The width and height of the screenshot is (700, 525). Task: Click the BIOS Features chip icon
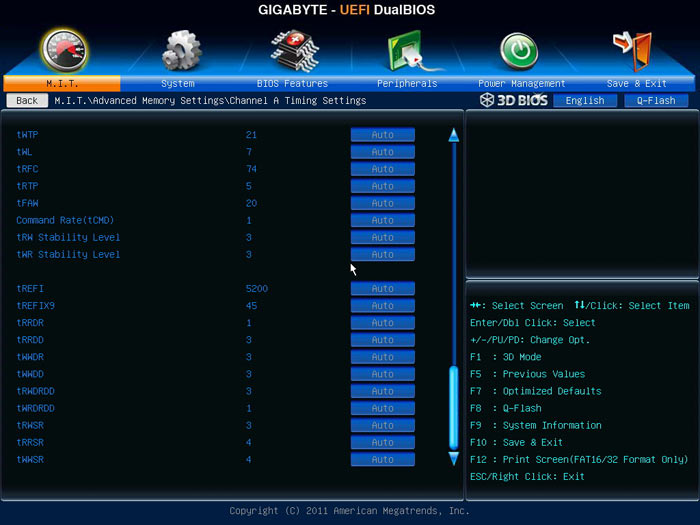tap(295, 51)
